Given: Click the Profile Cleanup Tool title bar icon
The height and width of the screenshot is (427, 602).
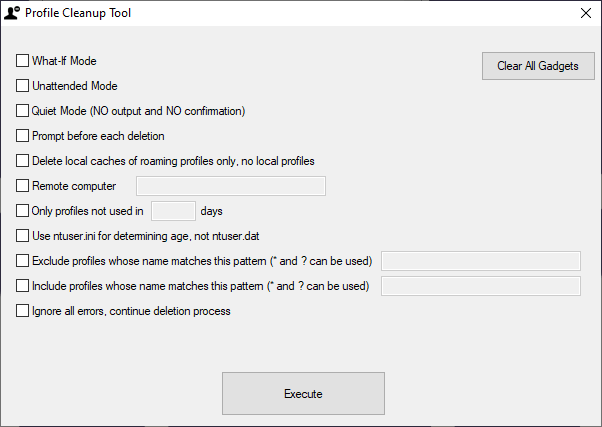Looking at the screenshot, I should coord(12,14).
